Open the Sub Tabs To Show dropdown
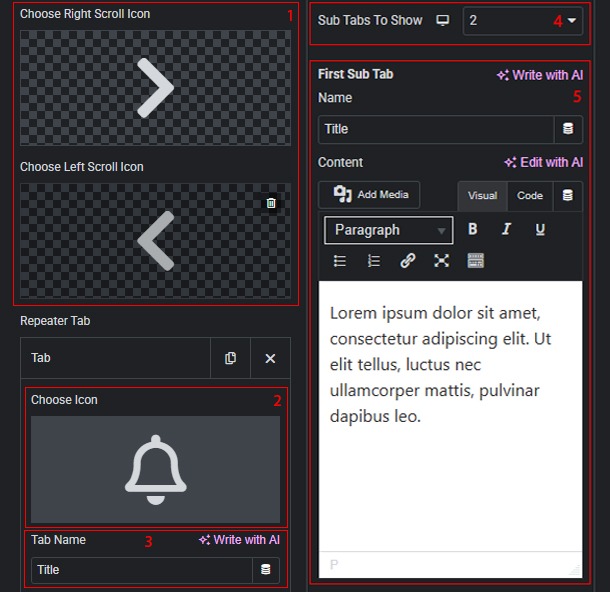This screenshot has width=610, height=592. point(522,20)
